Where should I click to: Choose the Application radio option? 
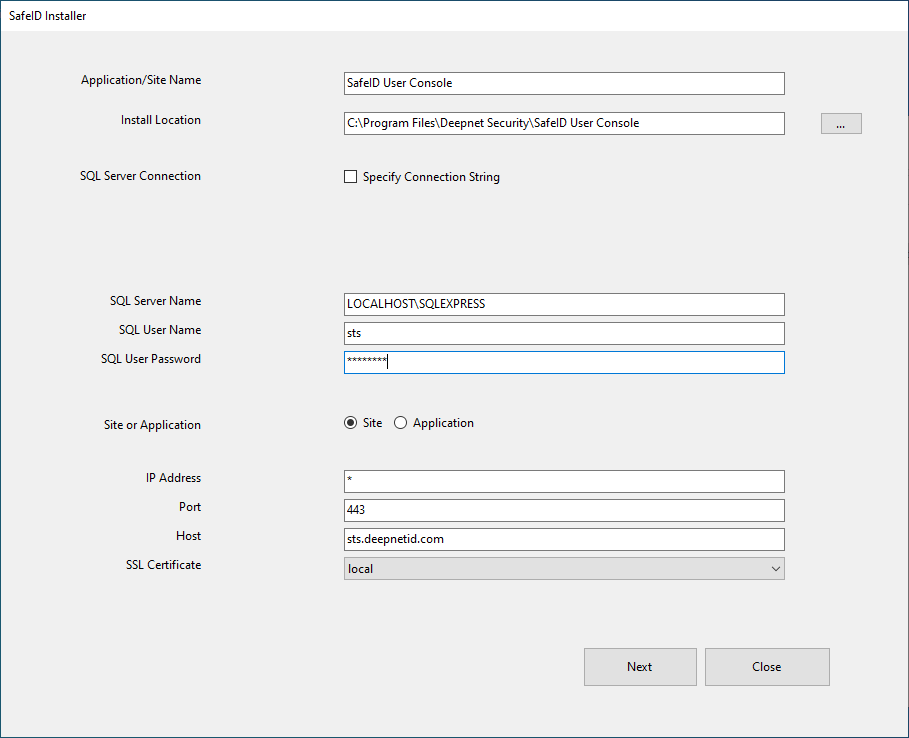pyautogui.click(x=401, y=423)
